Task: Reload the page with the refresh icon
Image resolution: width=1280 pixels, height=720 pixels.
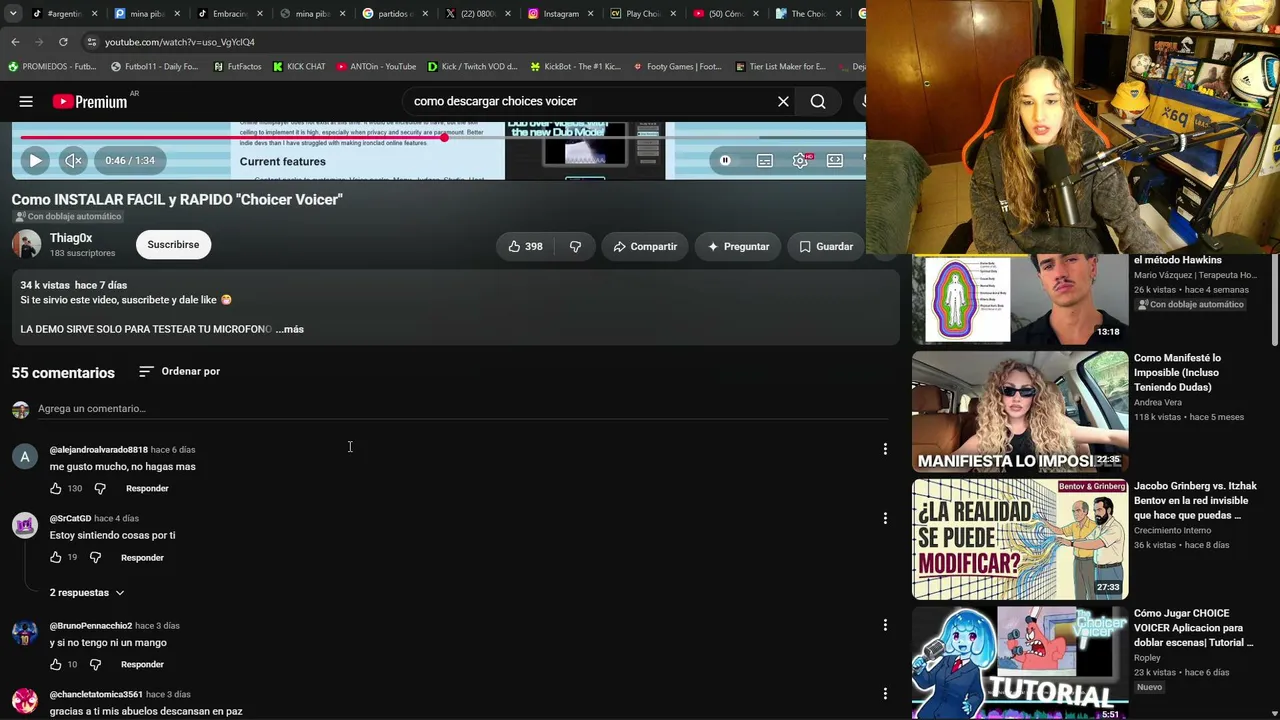Action: pyautogui.click(x=63, y=42)
